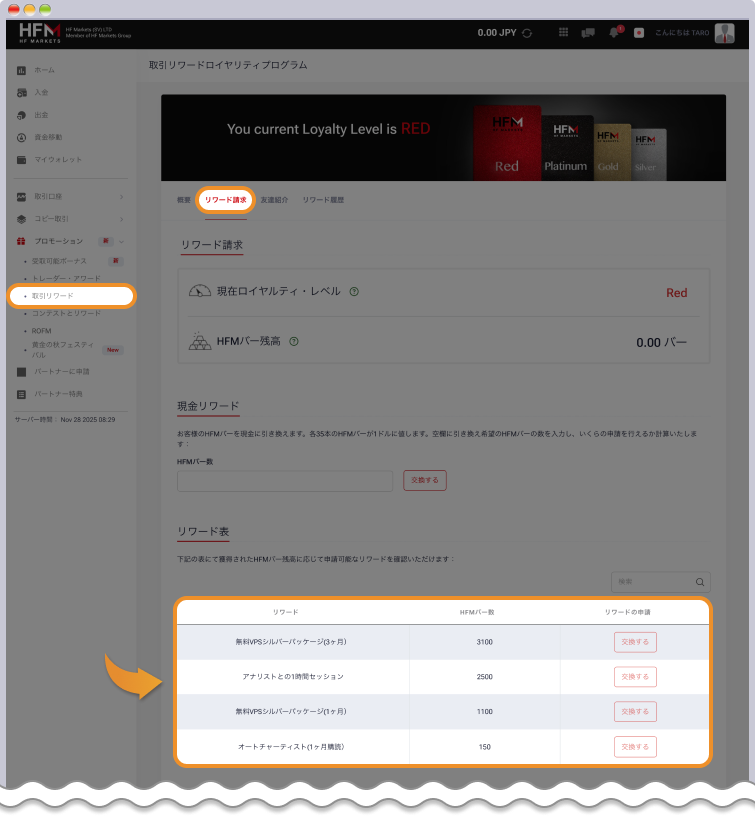This screenshot has height=818, width=755.
Task: Open the chat messages icon in header
Action: pyautogui.click(x=589, y=33)
